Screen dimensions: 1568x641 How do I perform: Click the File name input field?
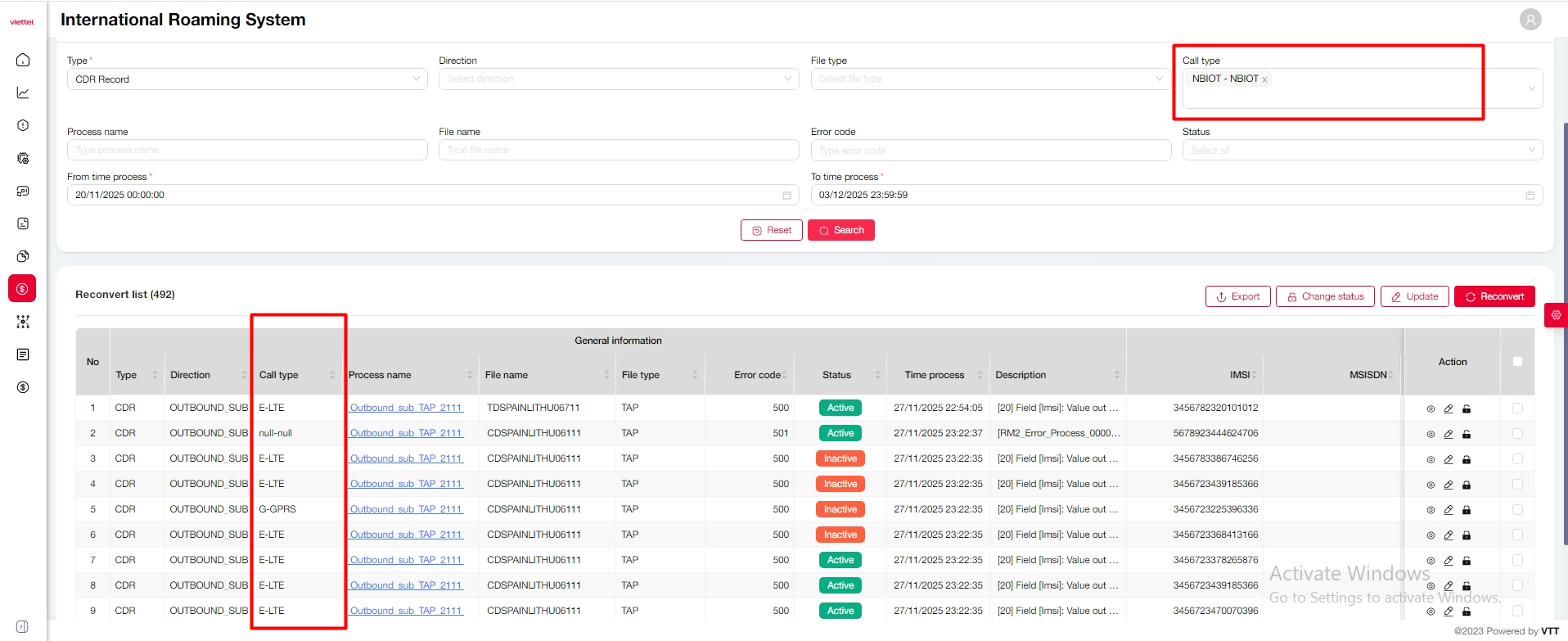point(618,151)
